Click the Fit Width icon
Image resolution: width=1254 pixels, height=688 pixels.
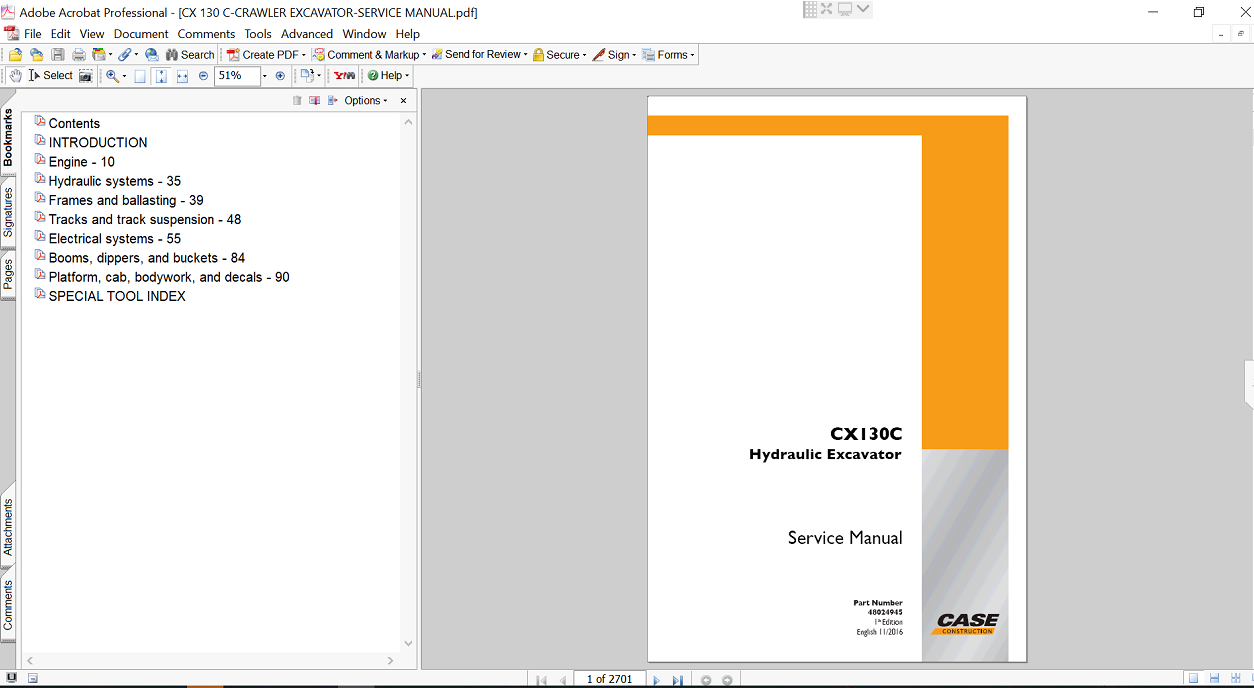182,76
